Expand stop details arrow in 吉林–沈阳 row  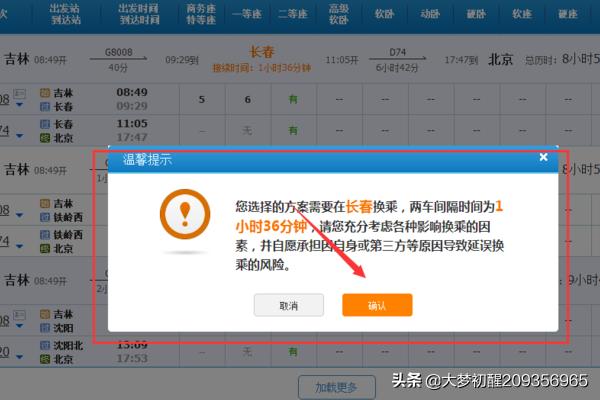tap(20, 326)
